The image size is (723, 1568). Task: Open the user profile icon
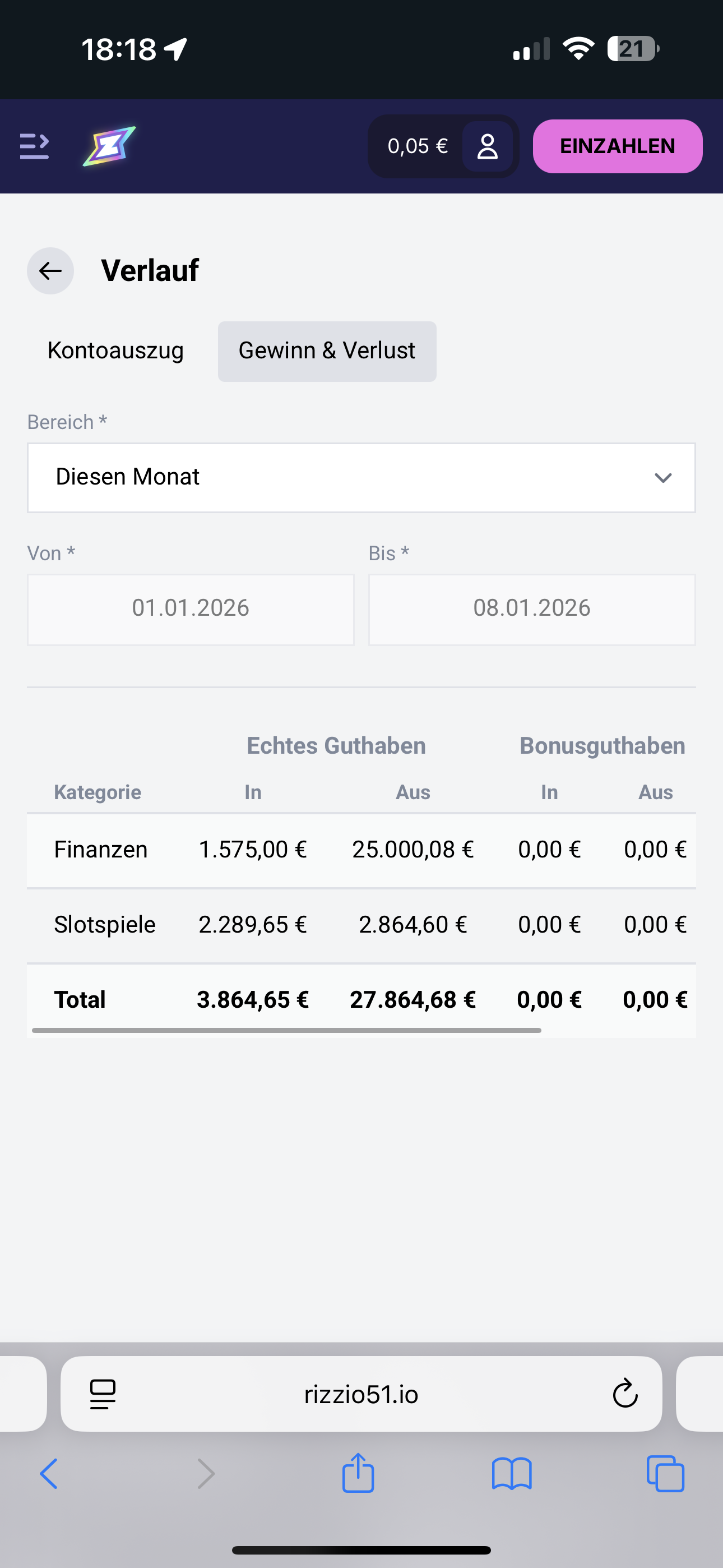tap(488, 147)
